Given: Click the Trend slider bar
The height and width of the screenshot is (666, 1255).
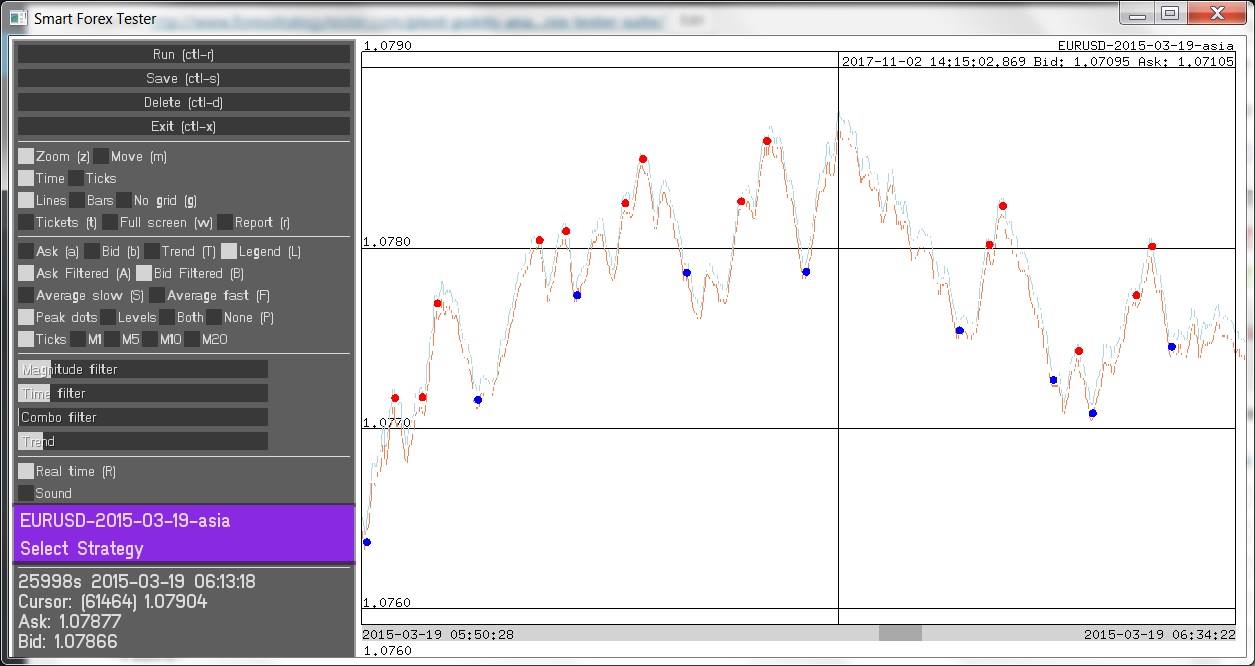Looking at the screenshot, I should (143, 441).
